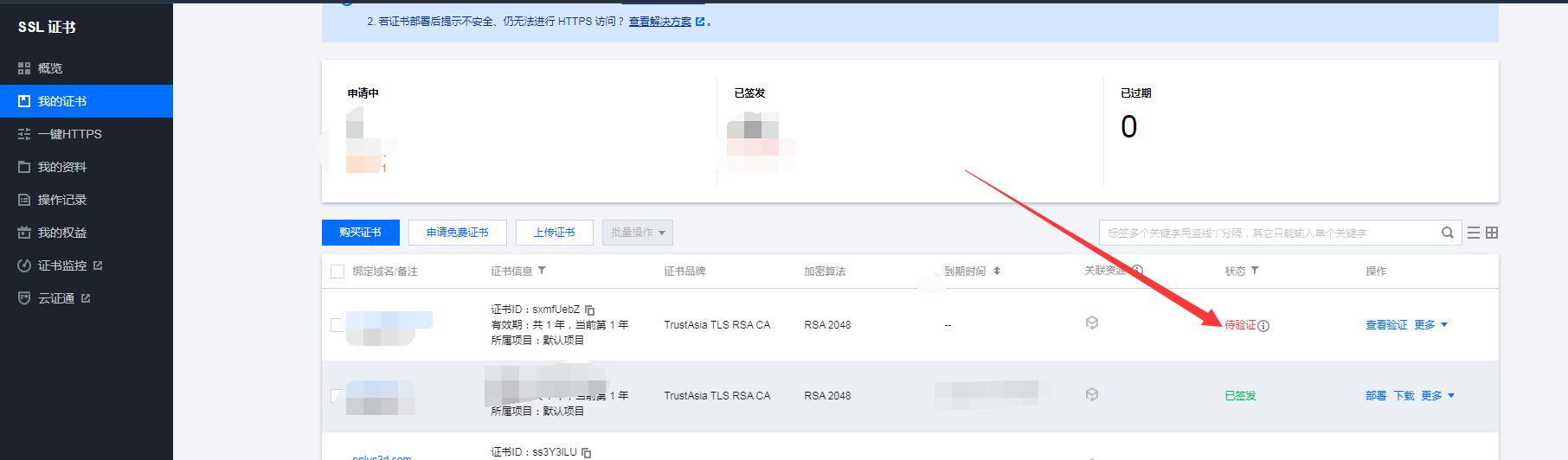Check the second certificate row checkbox
1568x460 pixels.
(x=337, y=396)
